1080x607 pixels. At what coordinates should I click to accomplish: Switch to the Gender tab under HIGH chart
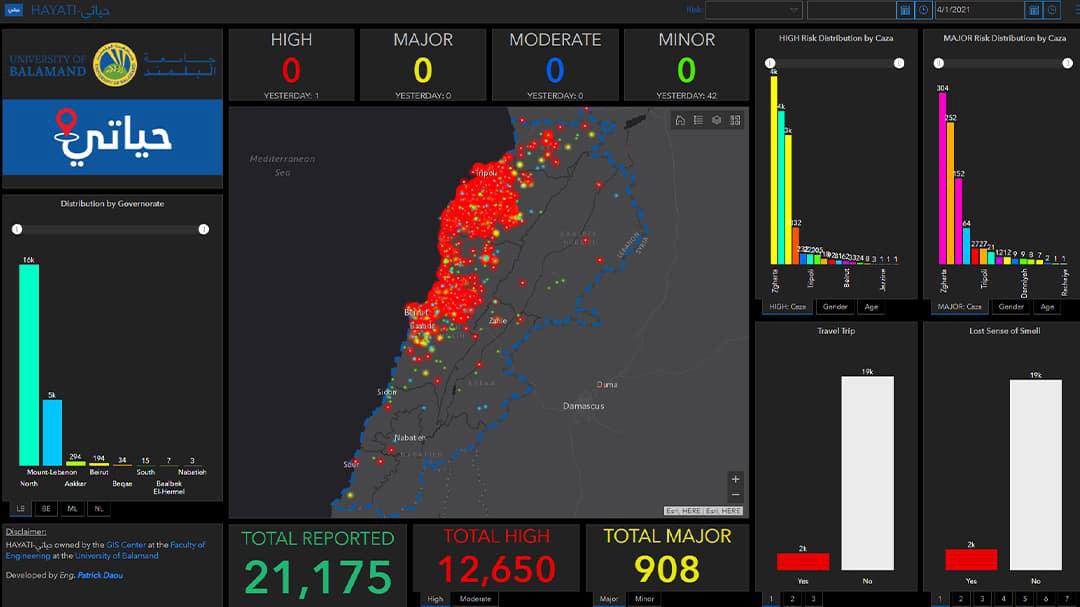pos(837,307)
